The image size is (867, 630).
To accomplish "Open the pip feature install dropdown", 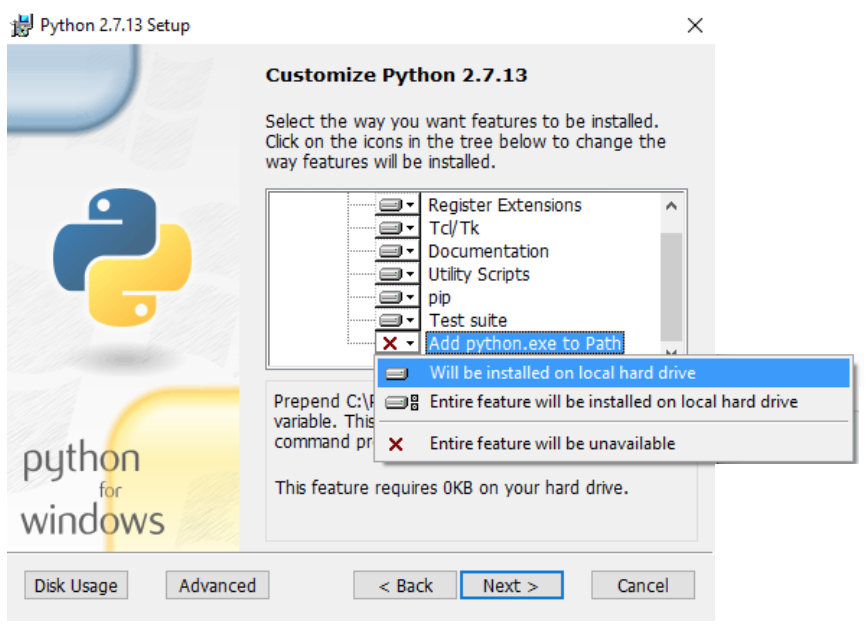I will click(396, 297).
